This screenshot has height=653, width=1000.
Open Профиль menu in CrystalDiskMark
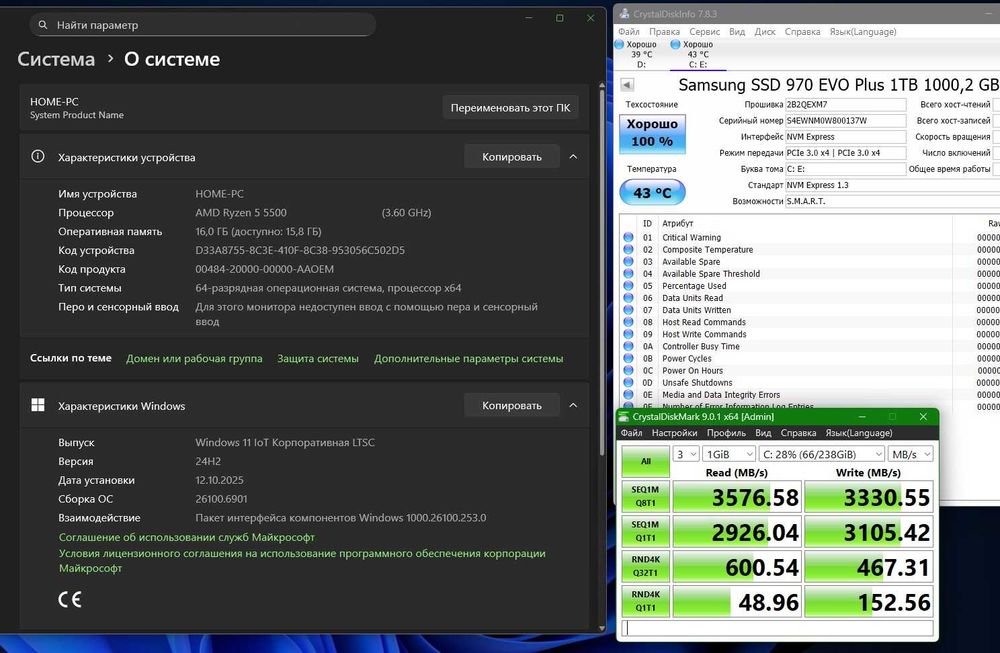[726, 433]
